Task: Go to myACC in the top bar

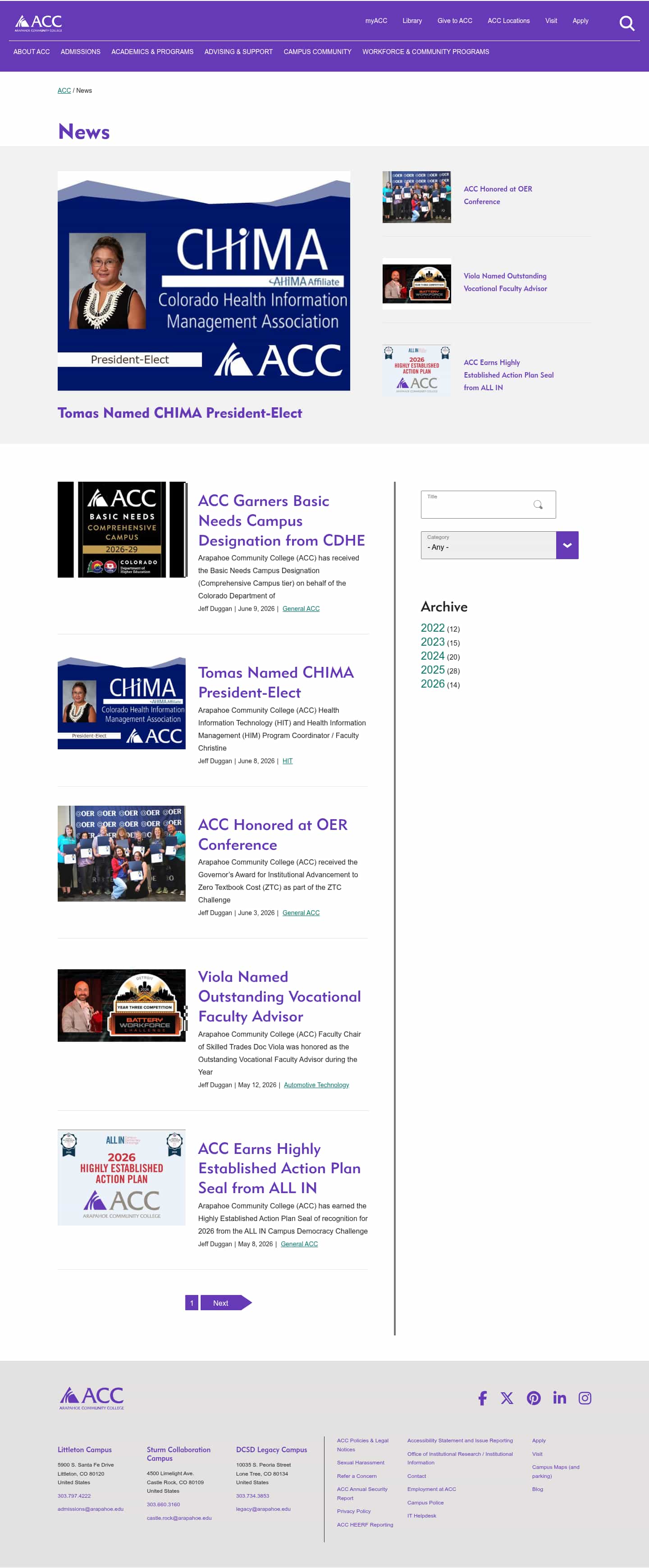Action: 376,21
